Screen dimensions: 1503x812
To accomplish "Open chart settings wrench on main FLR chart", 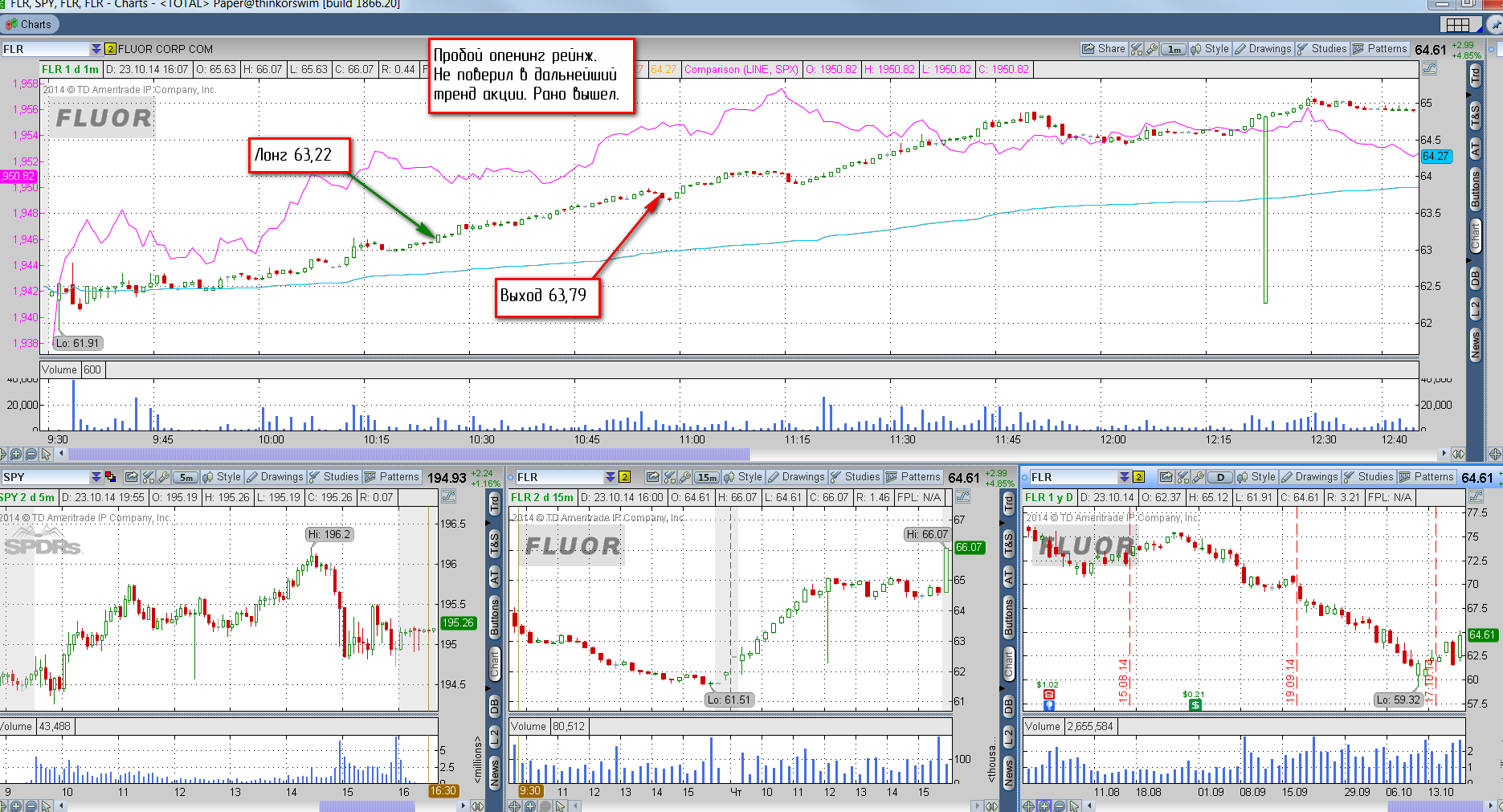I will (x=1151, y=49).
